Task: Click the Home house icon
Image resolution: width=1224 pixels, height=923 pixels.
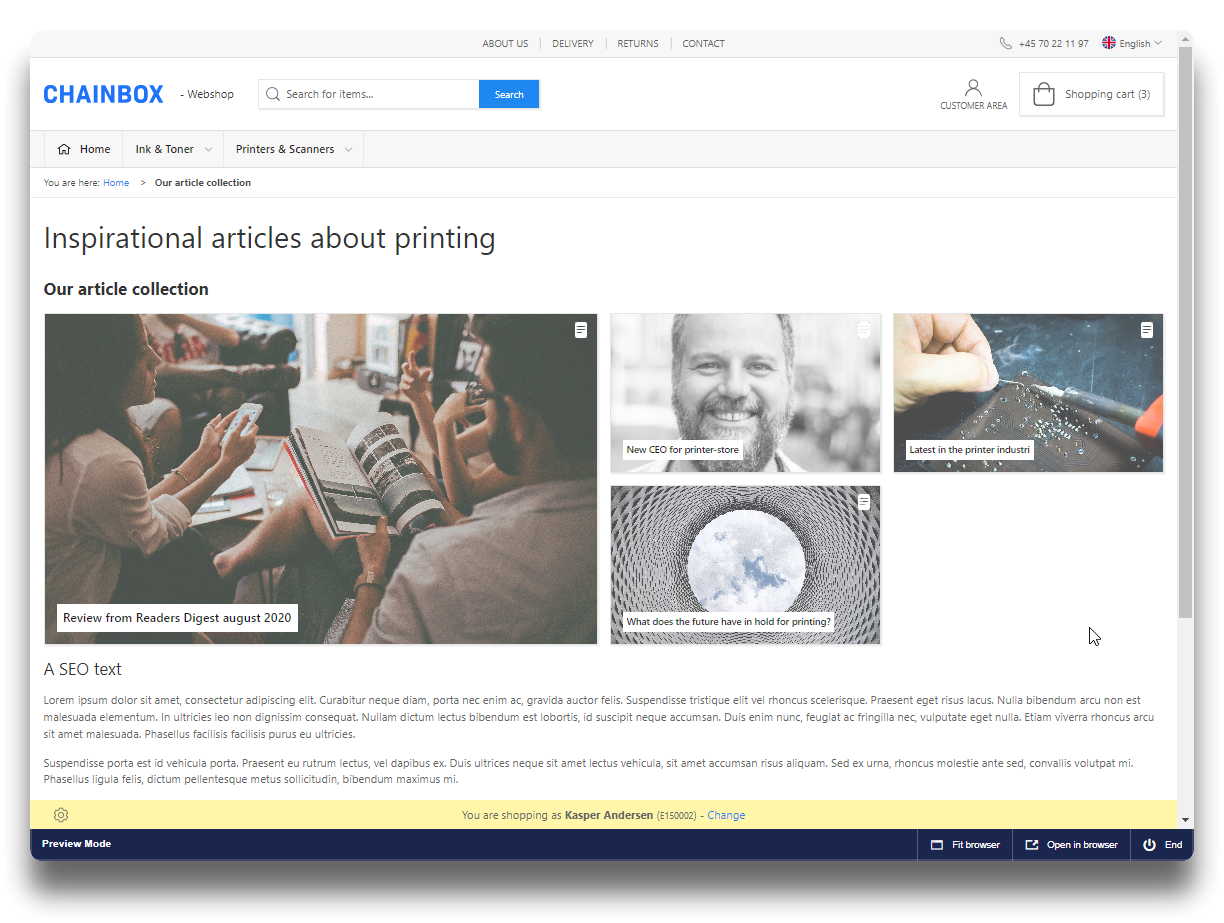Action: pos(64,149)
